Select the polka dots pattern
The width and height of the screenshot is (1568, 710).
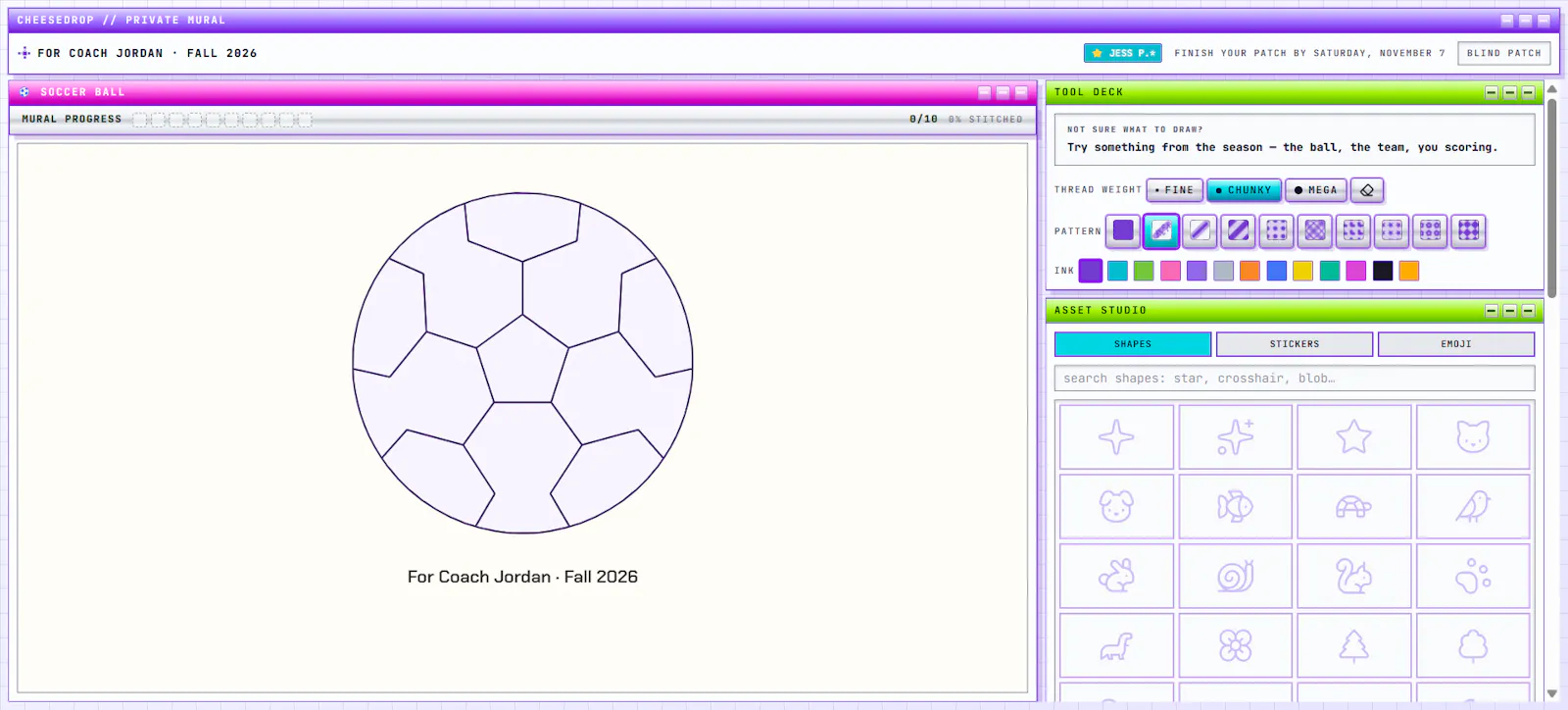click(1277, 230)
